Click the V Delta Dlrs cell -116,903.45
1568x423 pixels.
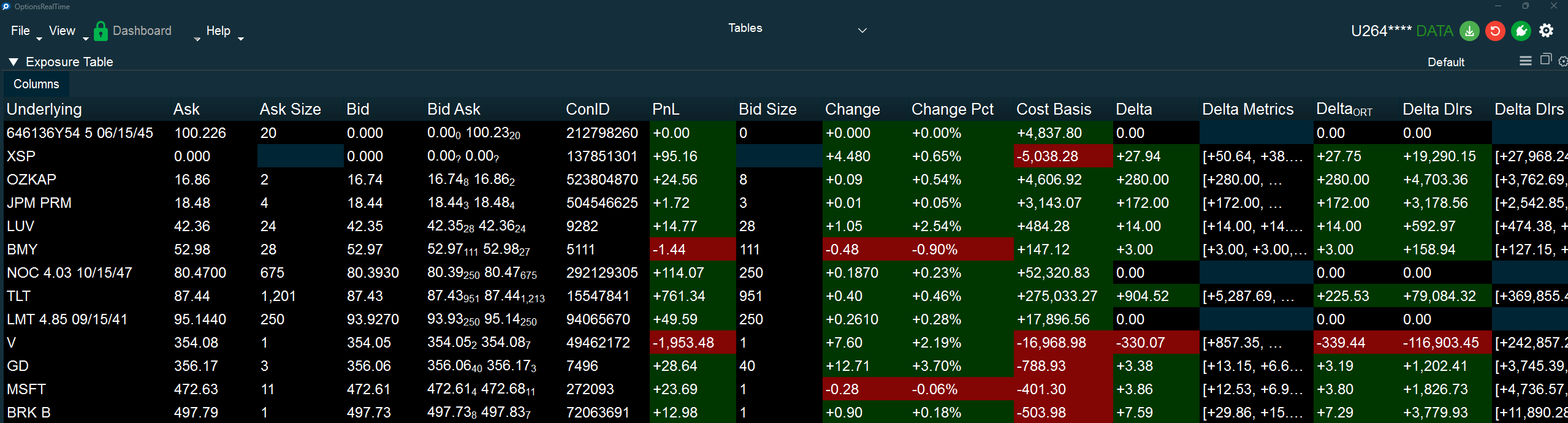tap(1445, 343)
